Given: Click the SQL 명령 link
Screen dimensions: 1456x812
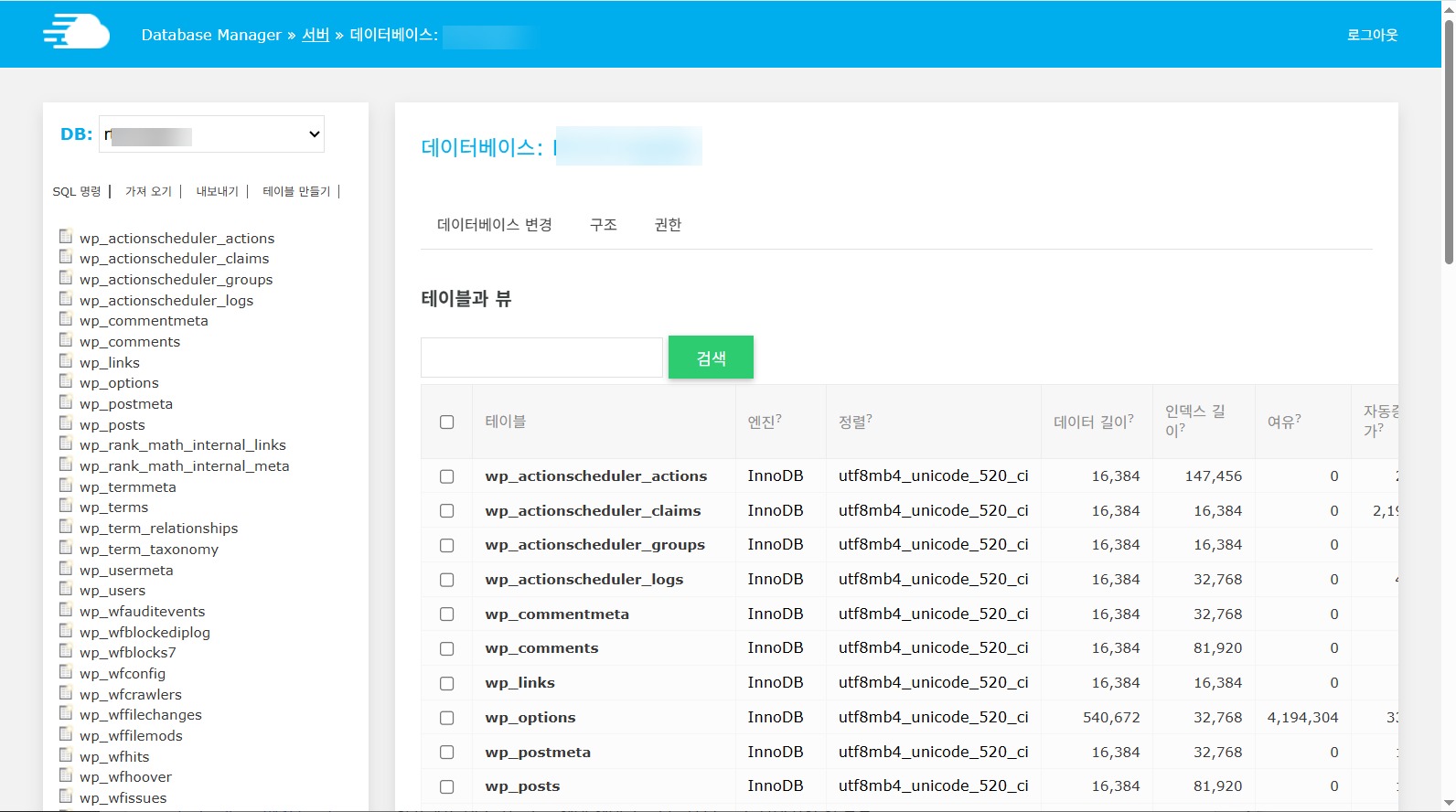Looking at the screenshot, I should click(x=77, y=191).
